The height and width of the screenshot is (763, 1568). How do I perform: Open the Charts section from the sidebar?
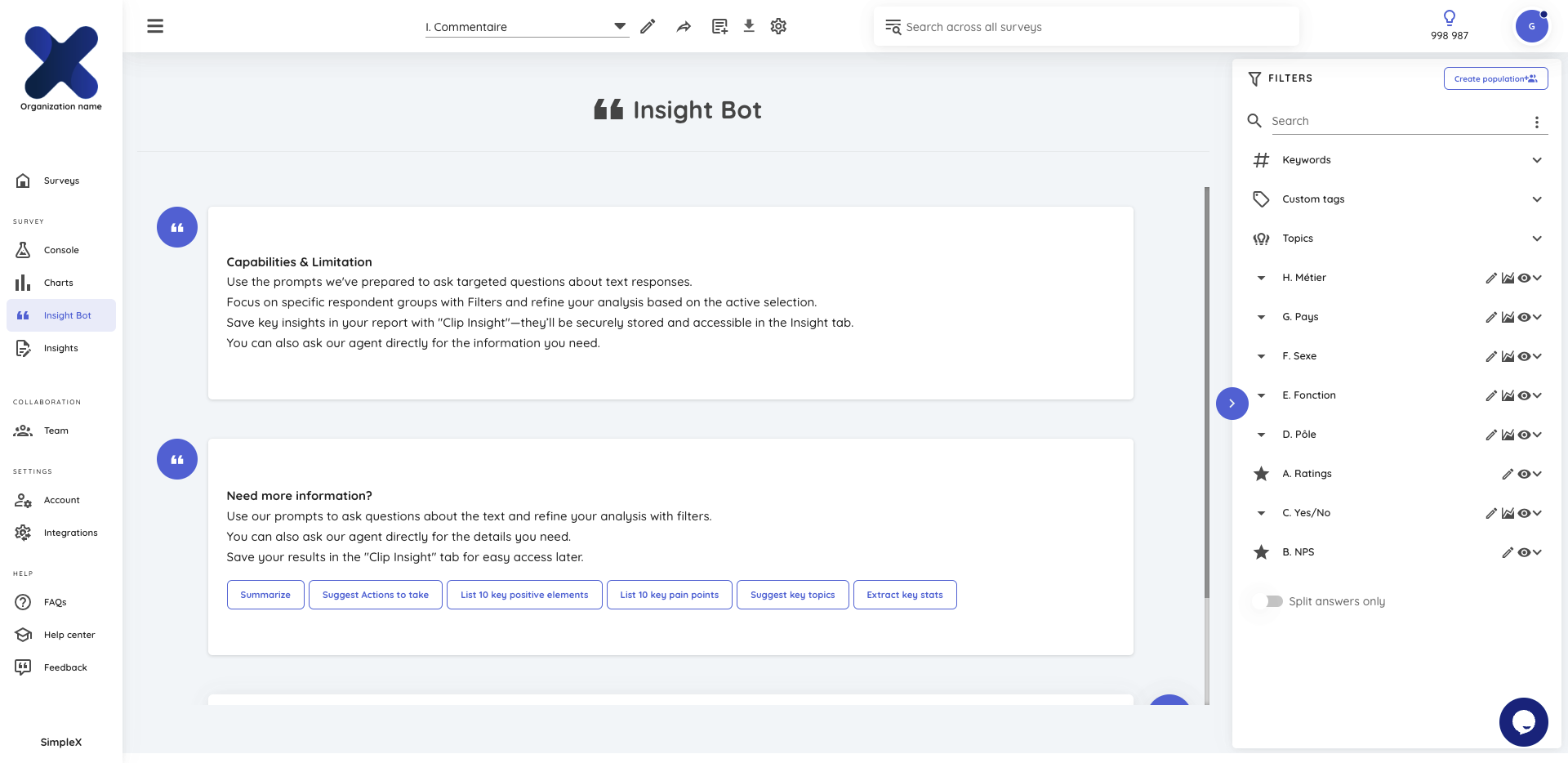point(58,283)
